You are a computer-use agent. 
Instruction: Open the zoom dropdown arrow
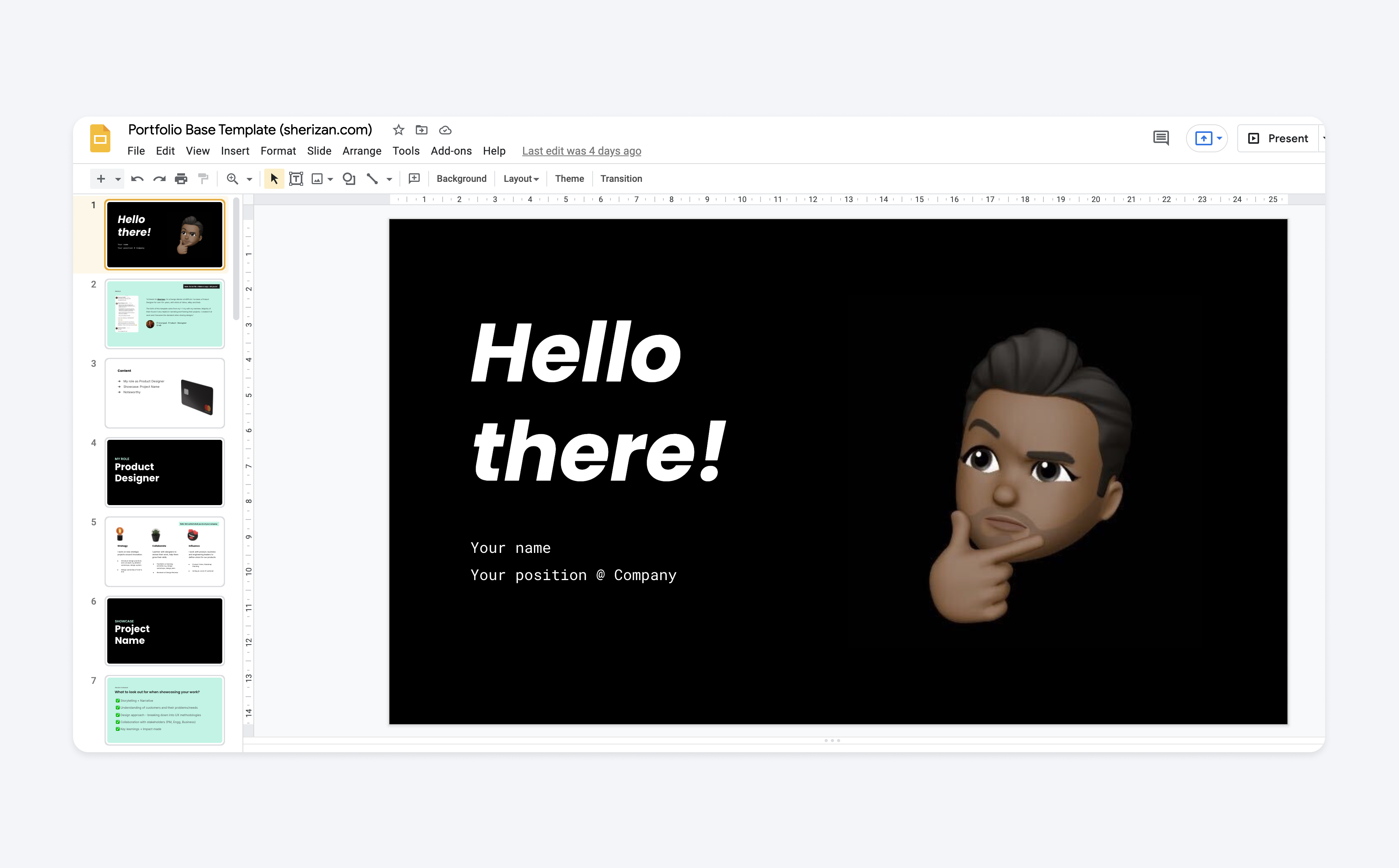(x=249, y=179)
